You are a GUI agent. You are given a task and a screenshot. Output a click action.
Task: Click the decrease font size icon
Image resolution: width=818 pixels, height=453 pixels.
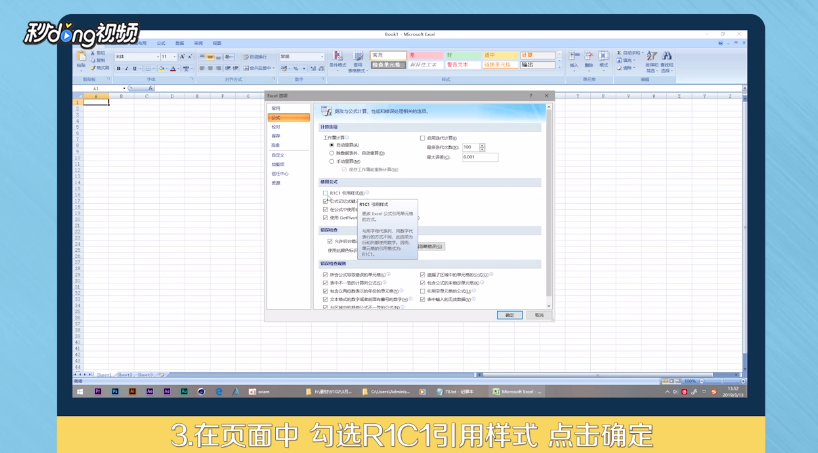pos(189,56)
